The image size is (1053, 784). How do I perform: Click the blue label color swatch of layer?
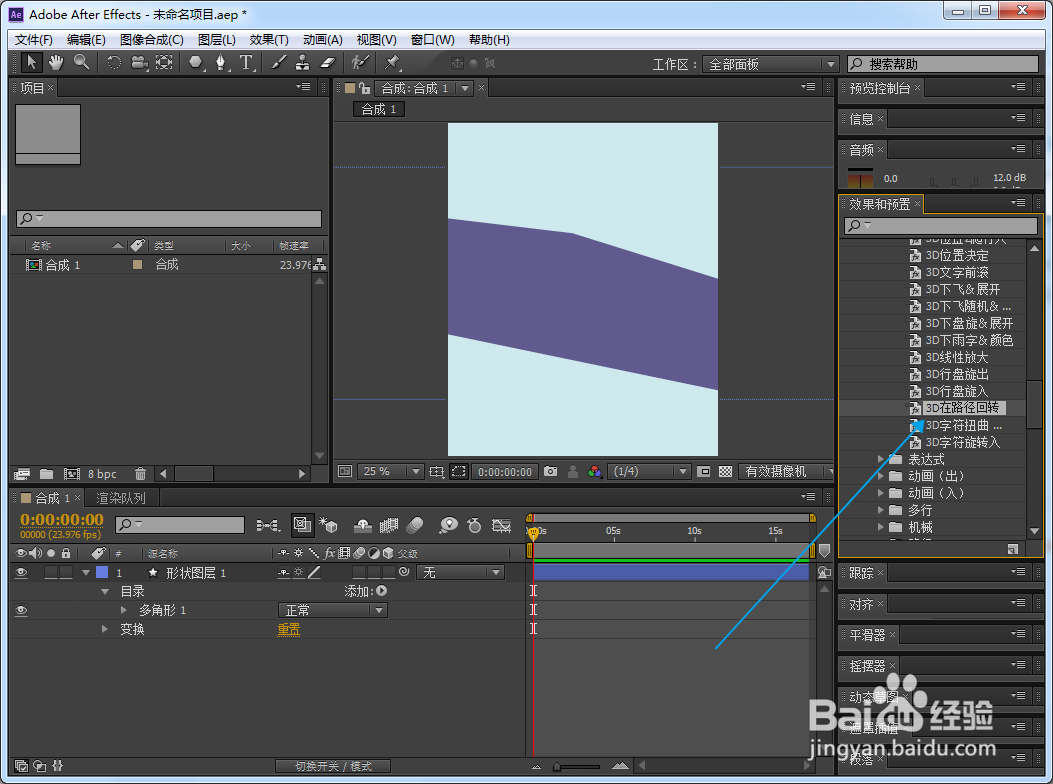click(x=102, y=572)
